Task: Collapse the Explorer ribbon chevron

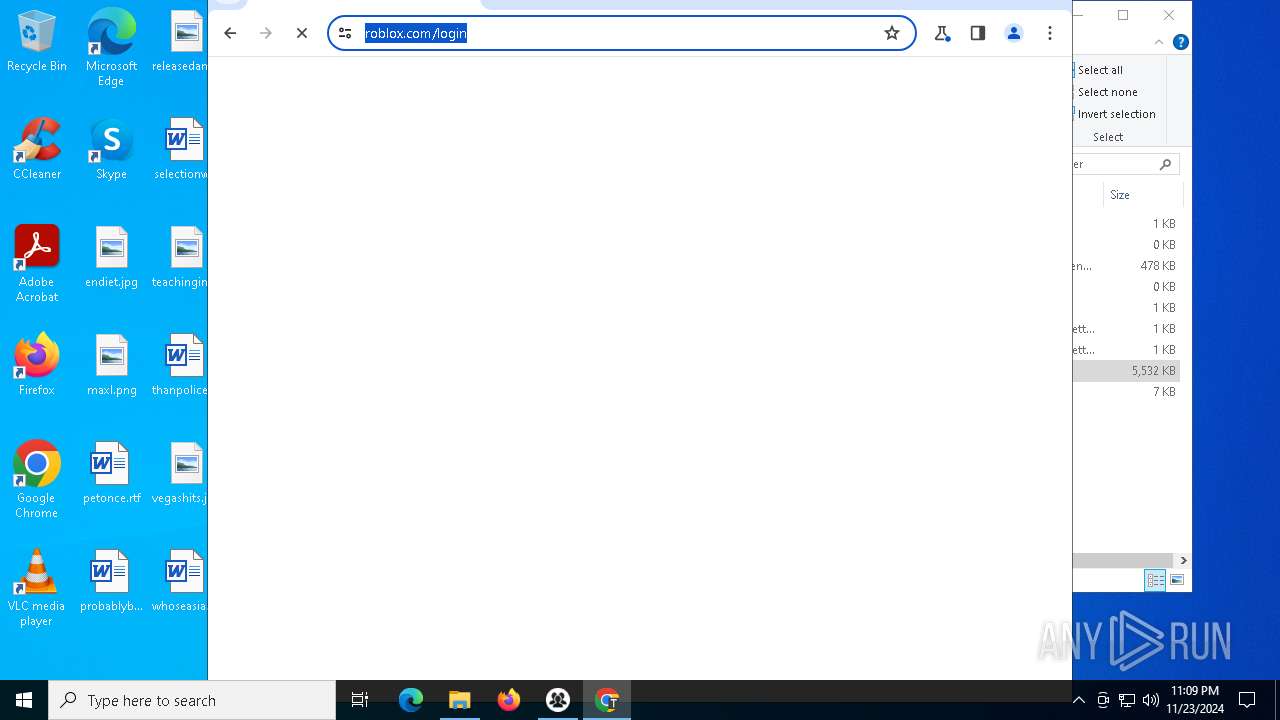Action: [1159, 42]
